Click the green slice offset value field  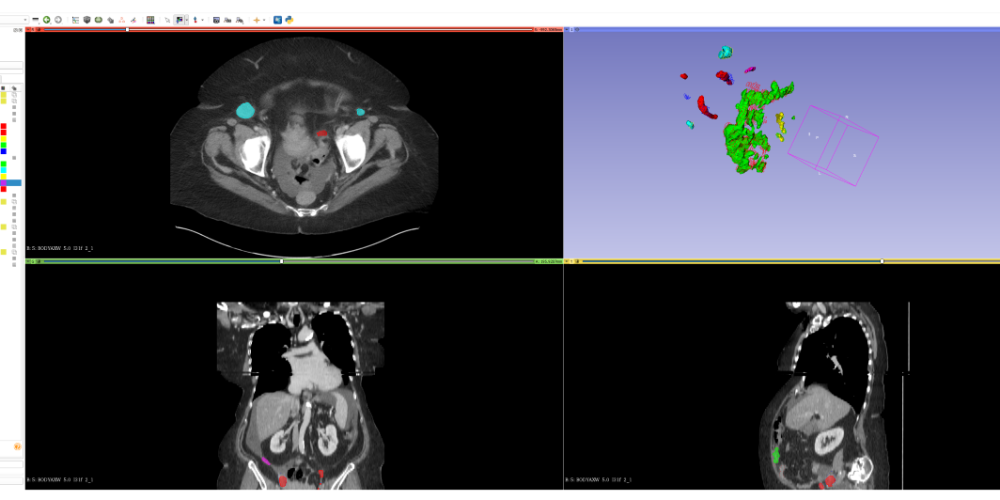click(x=548, y=261)
